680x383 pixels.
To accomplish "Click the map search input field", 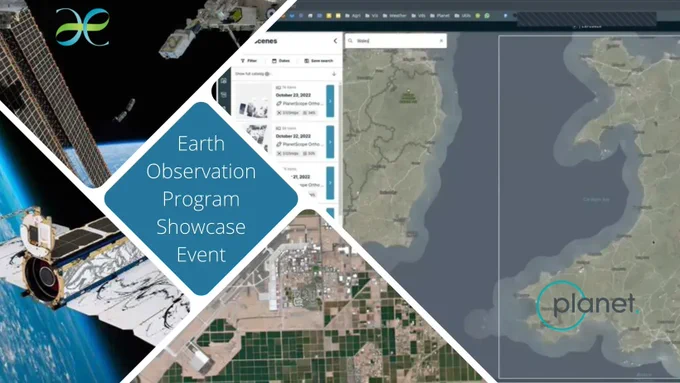I will coord(396,41).
